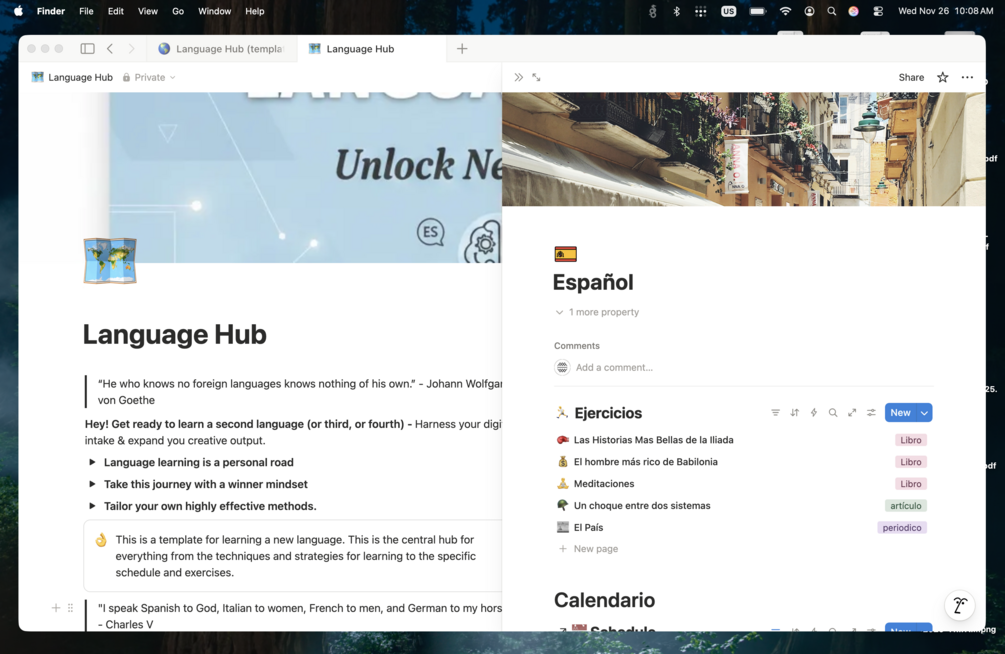Click the Share button
Image resolution: width=1005 pixels, height=654 pixels.
tap(911, 78)
